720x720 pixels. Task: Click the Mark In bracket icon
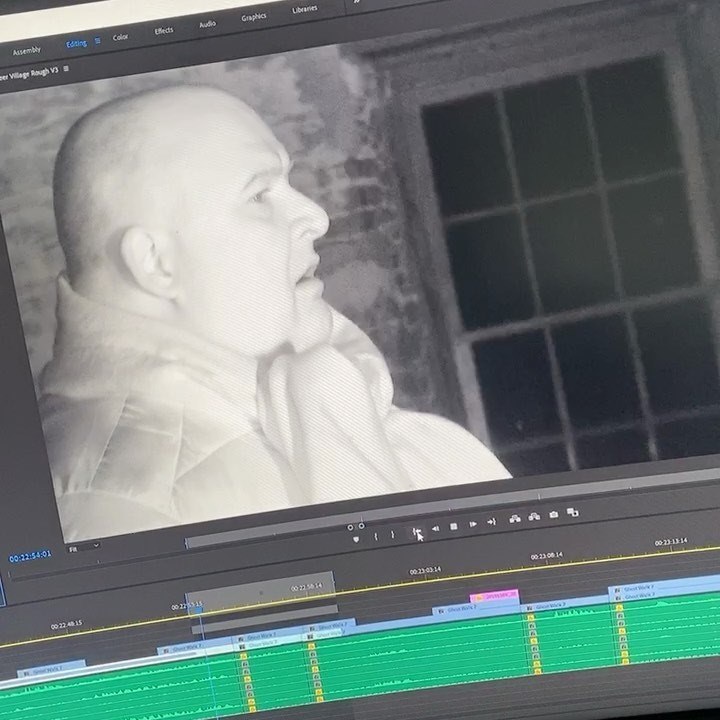click(x=376, y=536)
